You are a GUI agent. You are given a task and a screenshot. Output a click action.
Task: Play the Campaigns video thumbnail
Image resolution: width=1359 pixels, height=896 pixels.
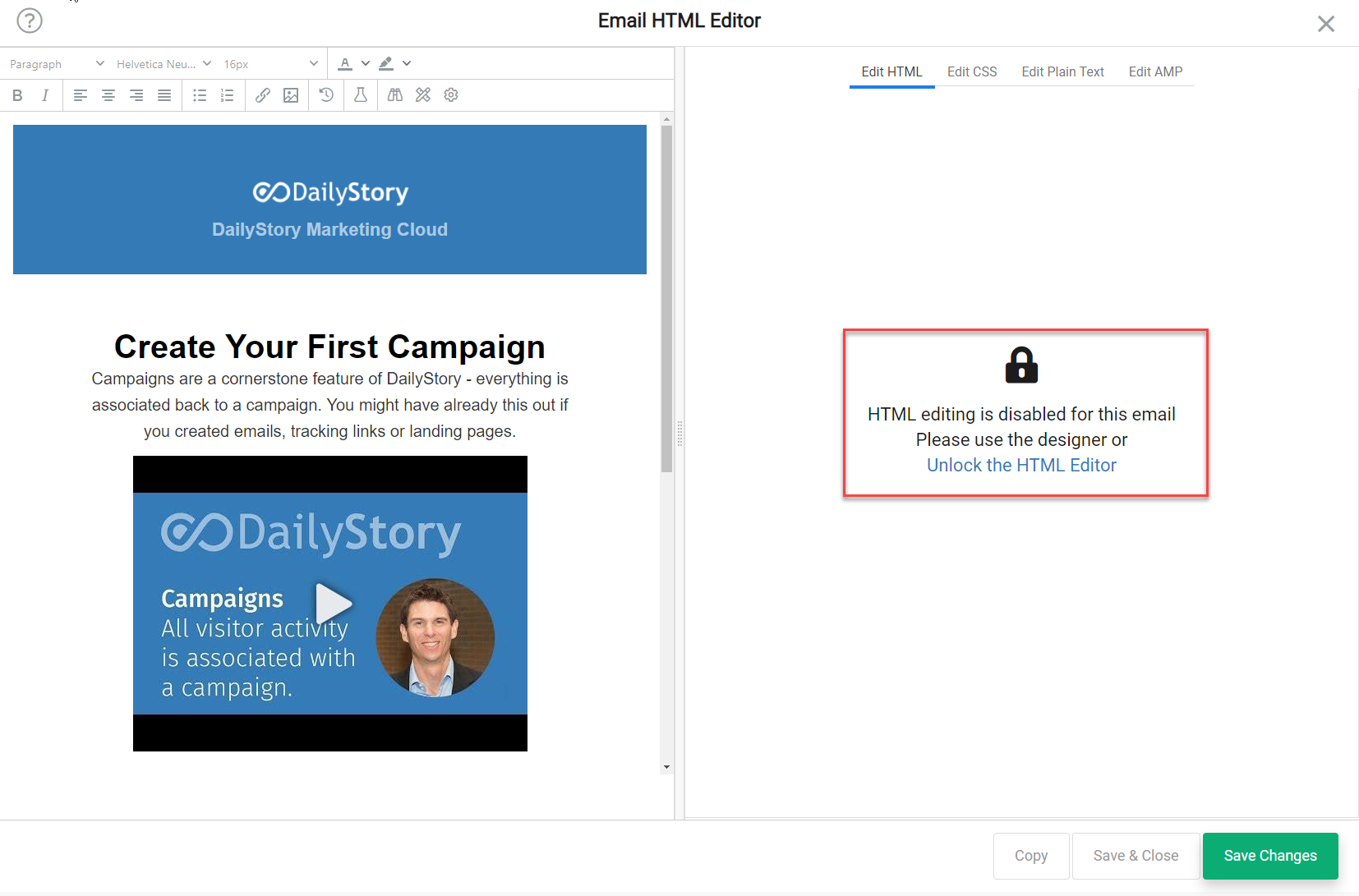[334, 604]
